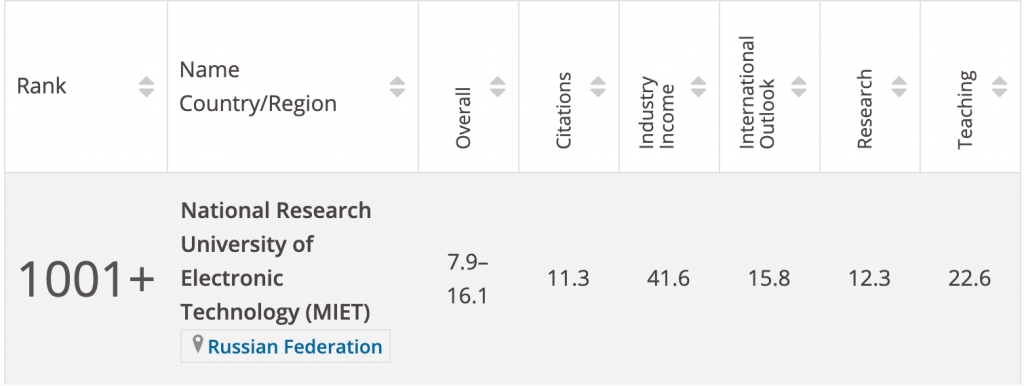Sort by Citations arrows
Viewport: 1024px width, 386px height.
(598, 87)
